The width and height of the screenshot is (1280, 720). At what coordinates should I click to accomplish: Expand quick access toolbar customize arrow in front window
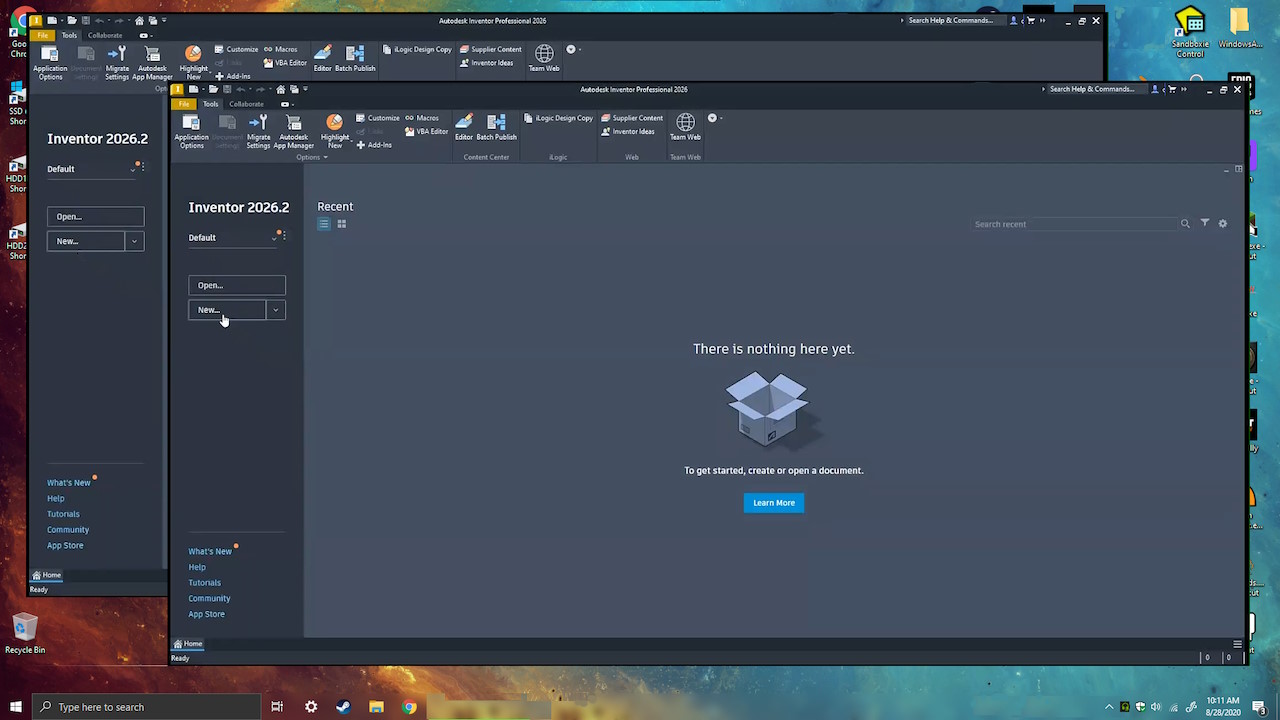304,89
